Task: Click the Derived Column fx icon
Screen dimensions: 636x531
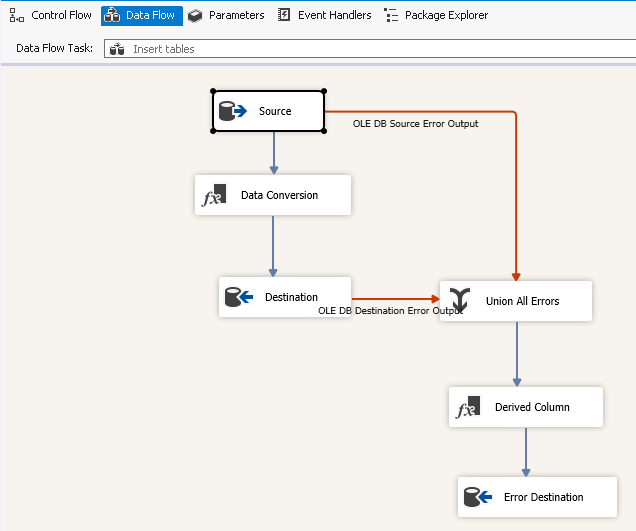Action: pyautogui.click(x=468, y=407)
